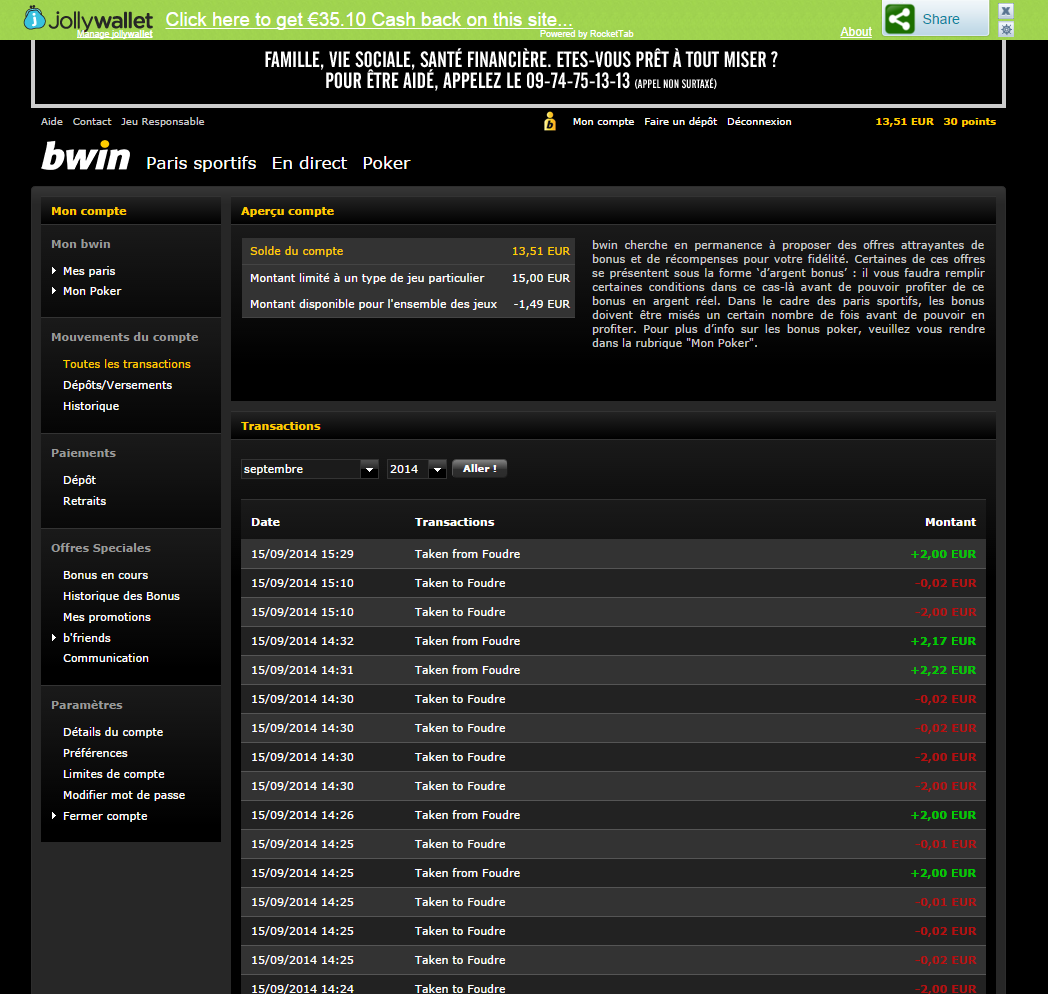Open Communication in sidebar
The height and width of the screenshot is (994, 1048).
click(106, 658)
